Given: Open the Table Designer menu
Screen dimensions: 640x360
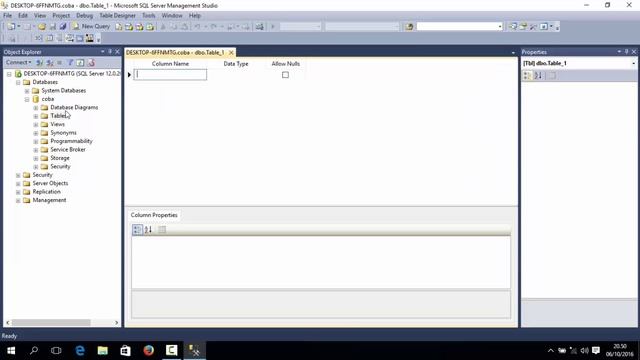Looking at the screenshot, I should [x=117, y=16].
